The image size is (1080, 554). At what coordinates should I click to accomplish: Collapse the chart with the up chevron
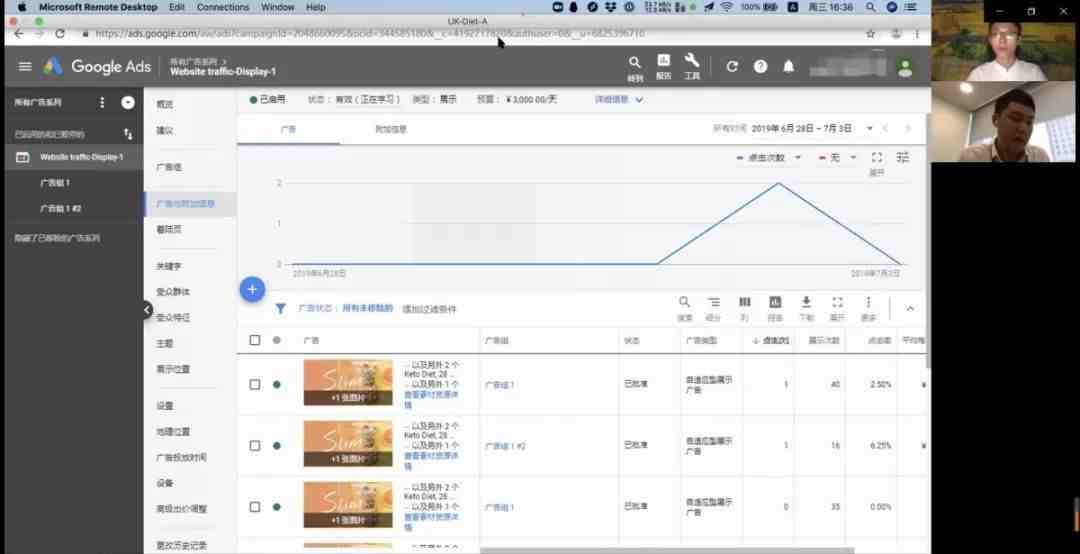point(910,309)
